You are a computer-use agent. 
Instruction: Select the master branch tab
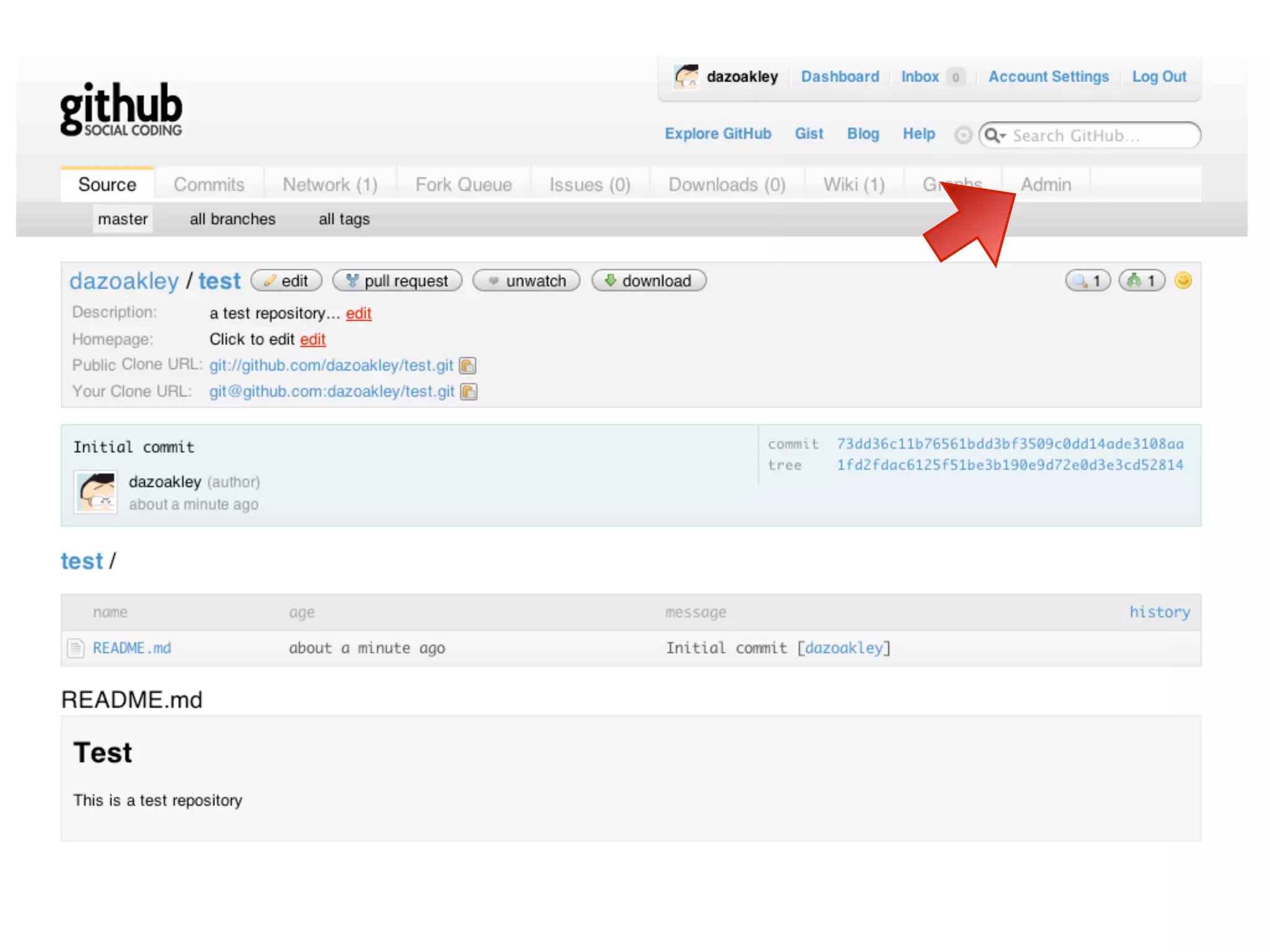pyautogui.click(x=123, y=219)
